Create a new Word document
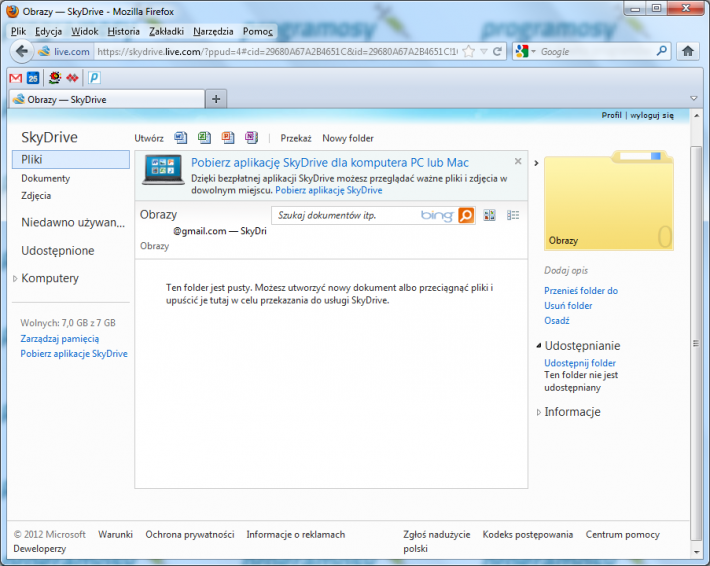Viewport: 710px width, 566px height. [x=181, y=137]
